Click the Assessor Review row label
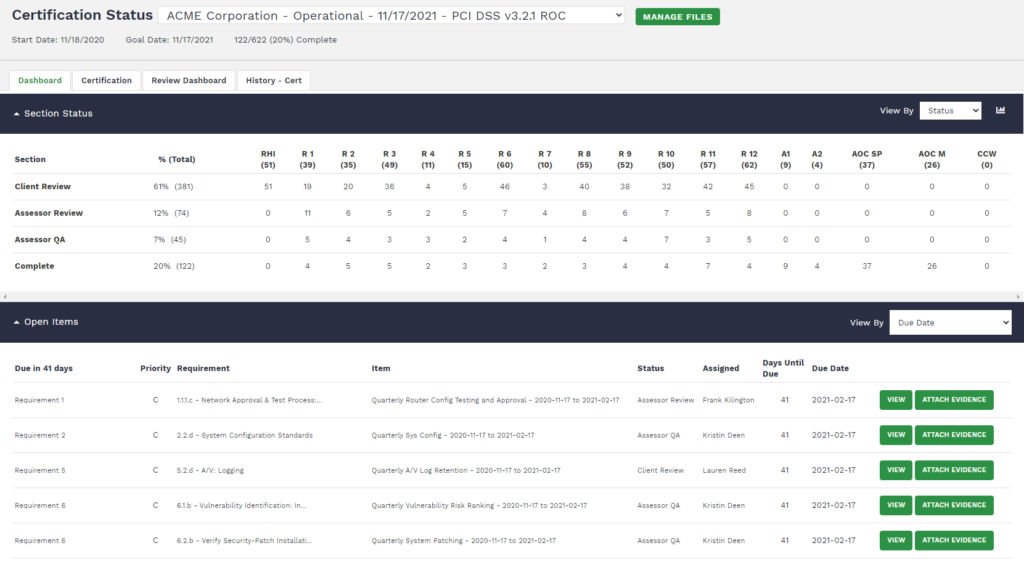 point(49,213)
